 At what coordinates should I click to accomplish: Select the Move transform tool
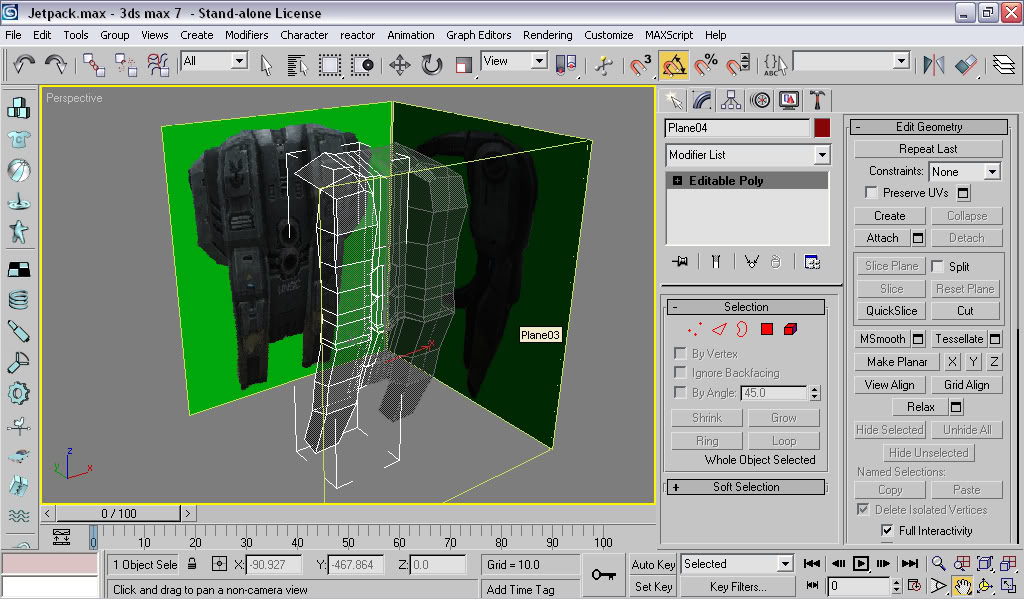399,65
